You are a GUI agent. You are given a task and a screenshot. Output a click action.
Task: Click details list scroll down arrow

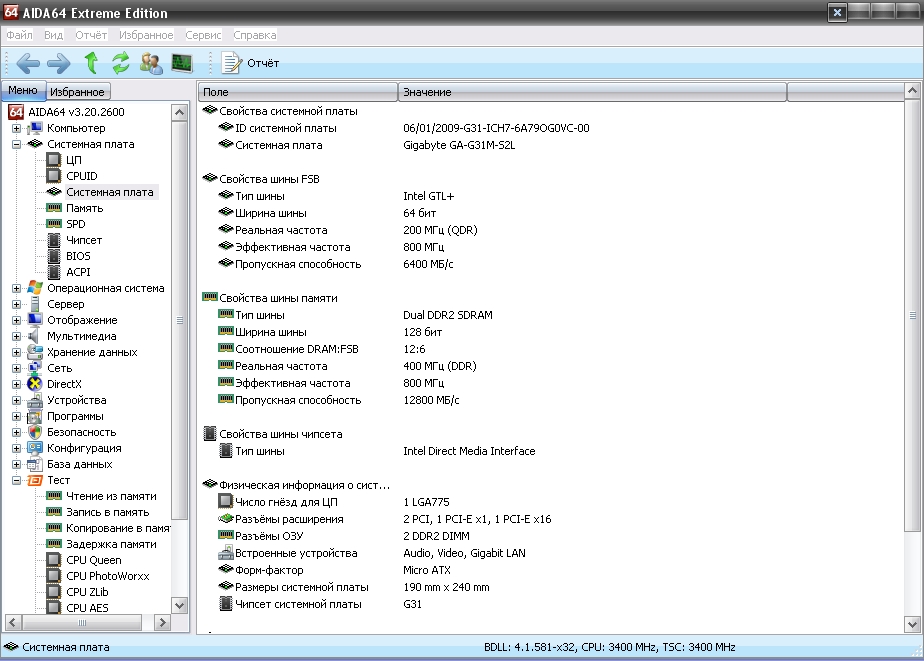click(x=912, y=624)
